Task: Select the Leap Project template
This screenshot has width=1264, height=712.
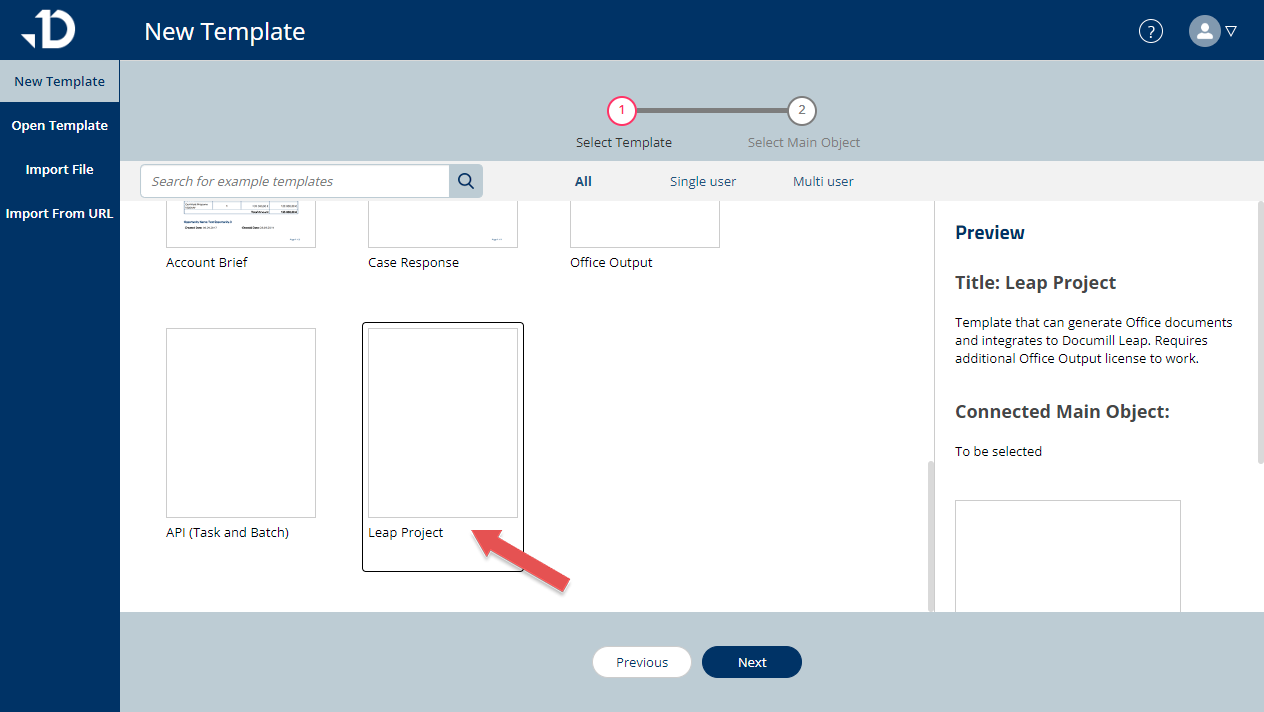Action: [442, 422]
